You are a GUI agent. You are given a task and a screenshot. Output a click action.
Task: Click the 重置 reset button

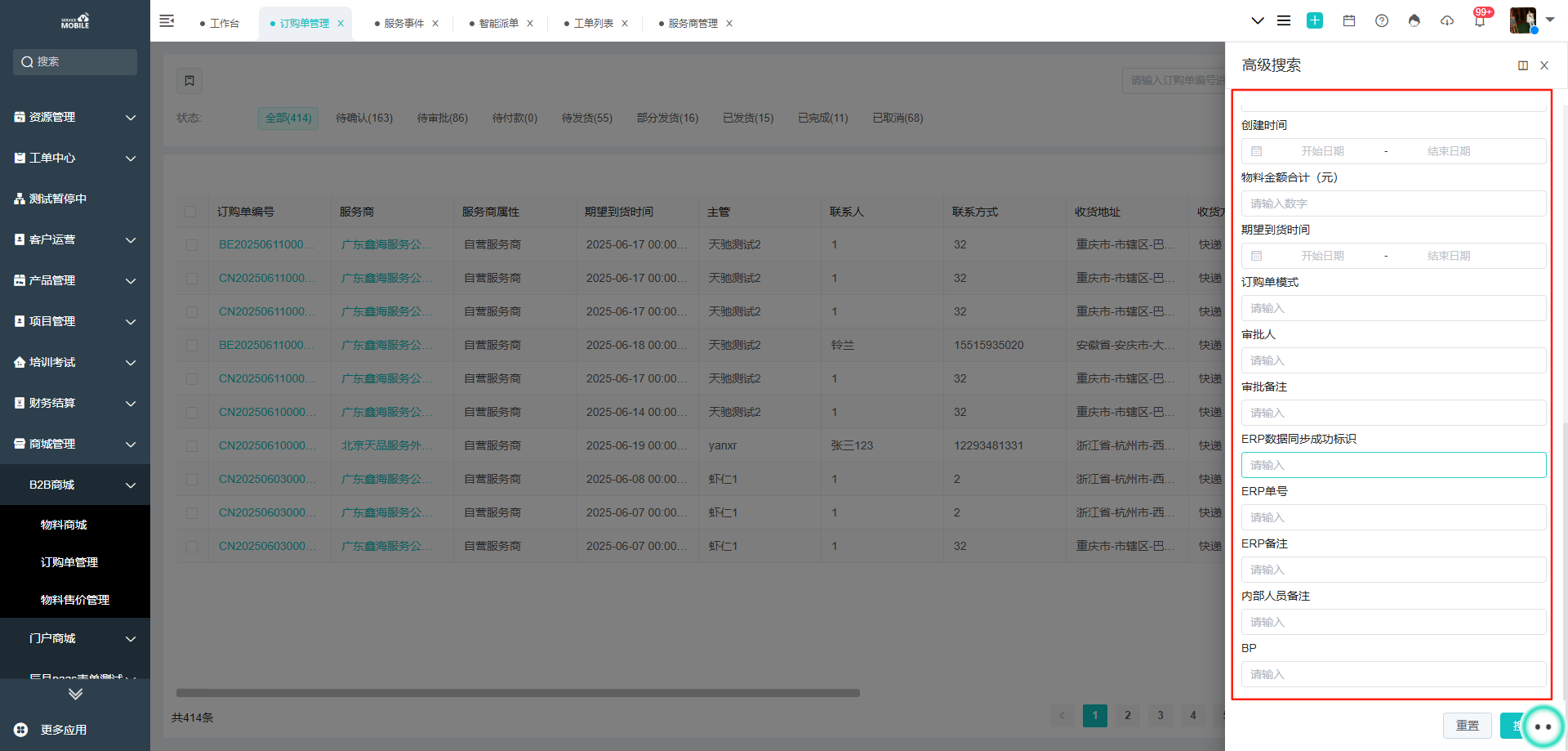(x=1468, y=726)
